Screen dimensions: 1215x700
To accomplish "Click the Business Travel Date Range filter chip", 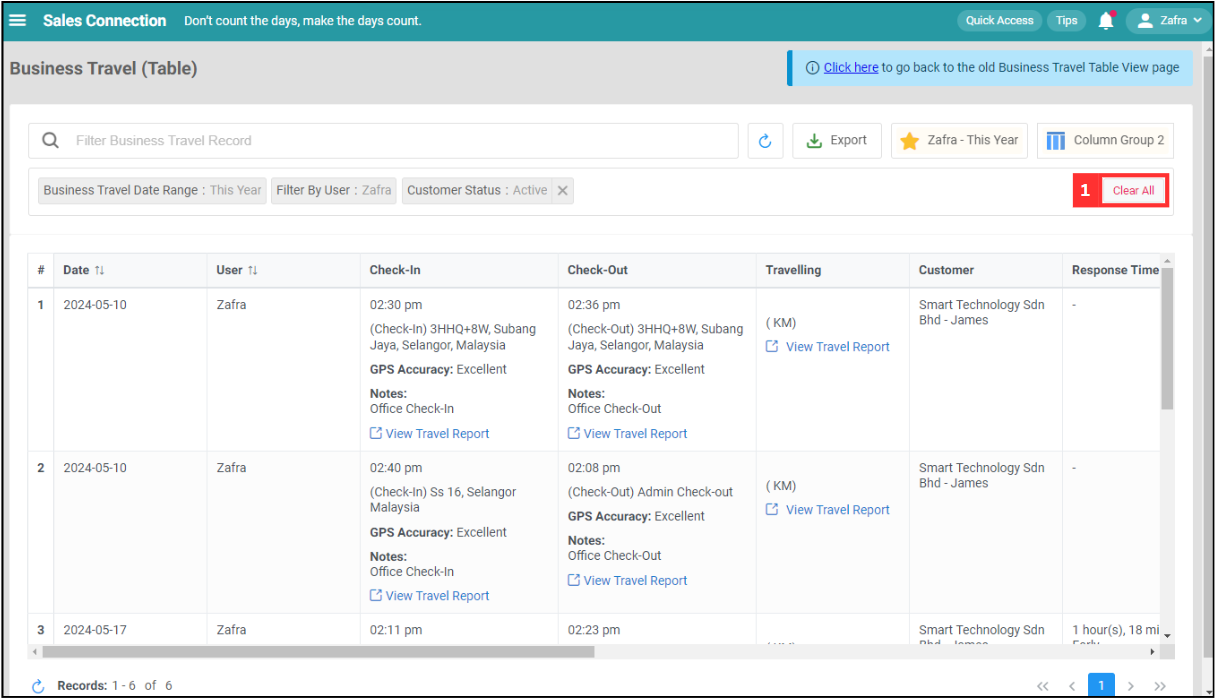I will coord(152,190).
